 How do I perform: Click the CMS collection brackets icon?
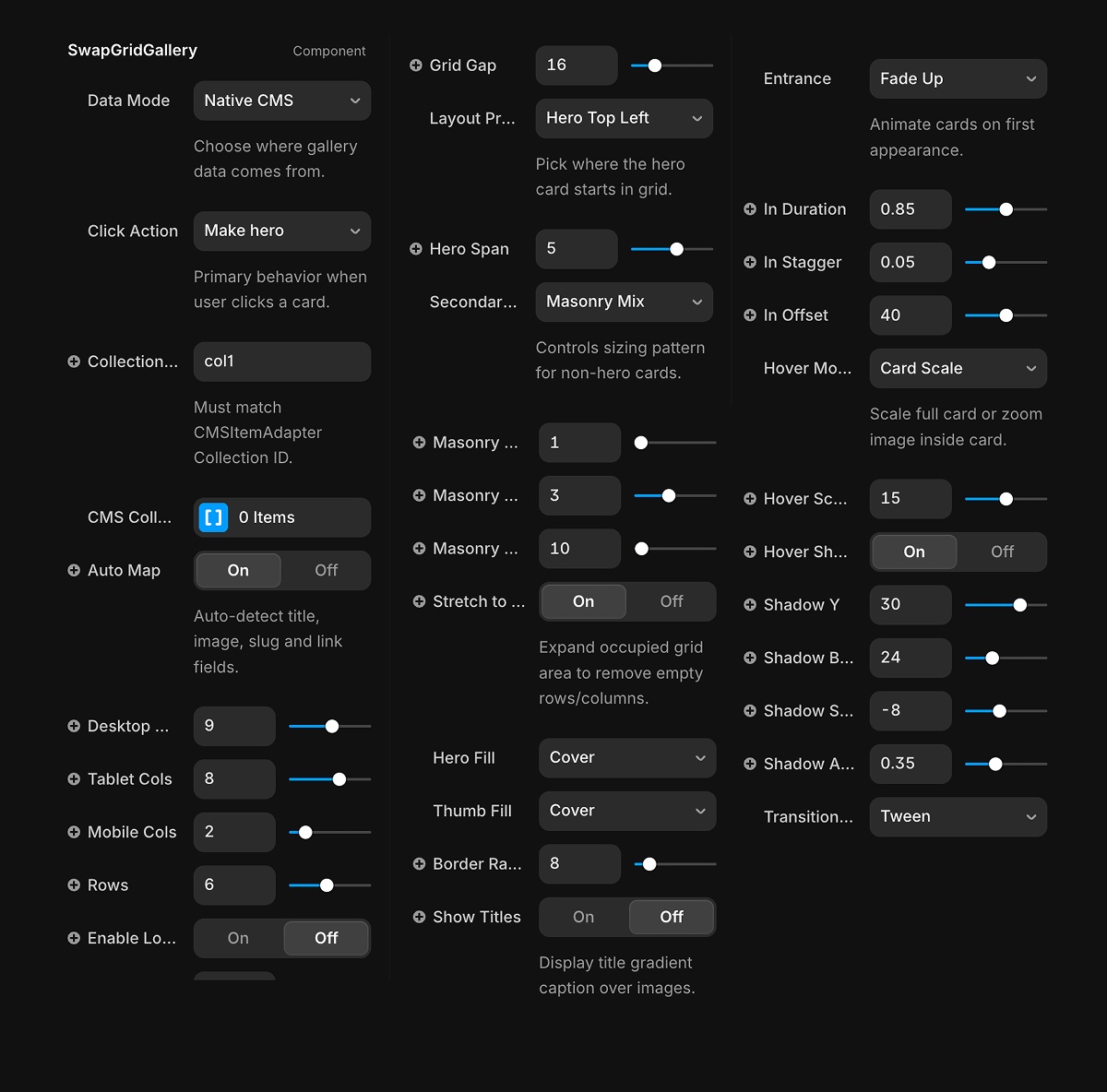pos(213,517)
